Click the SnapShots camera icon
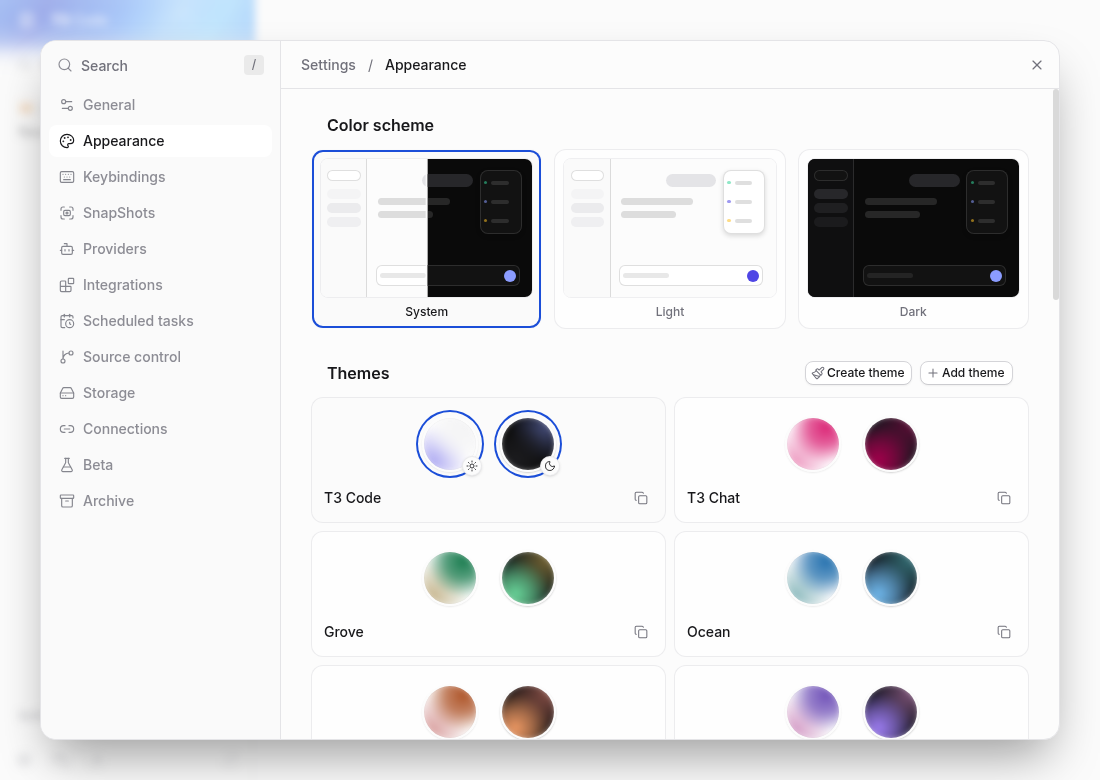Image resolution: width=1100 pixels, height=780 pixels. click(x=67, y=213)
